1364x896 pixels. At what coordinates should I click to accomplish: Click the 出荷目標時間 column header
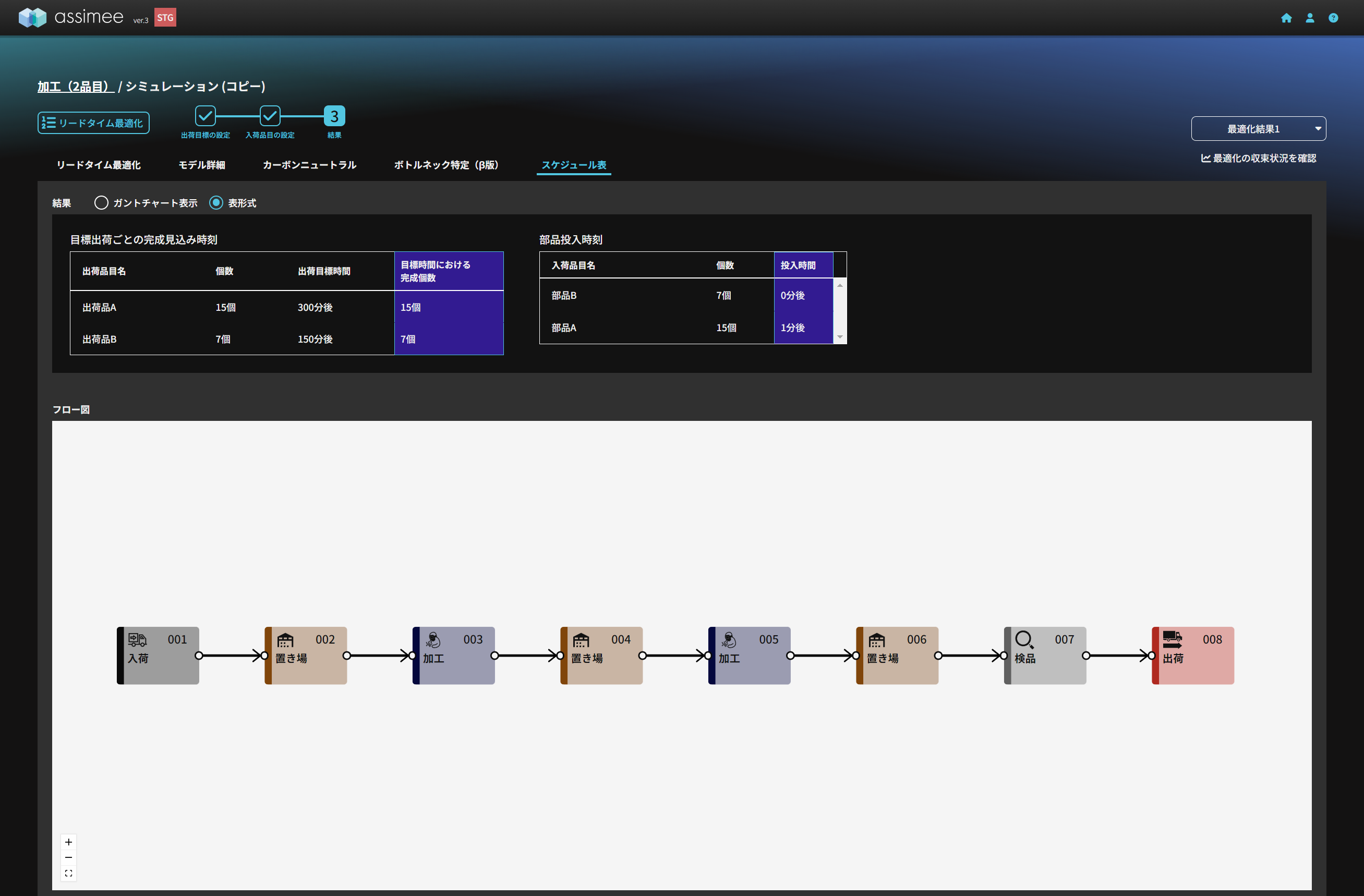coord(324,271)
